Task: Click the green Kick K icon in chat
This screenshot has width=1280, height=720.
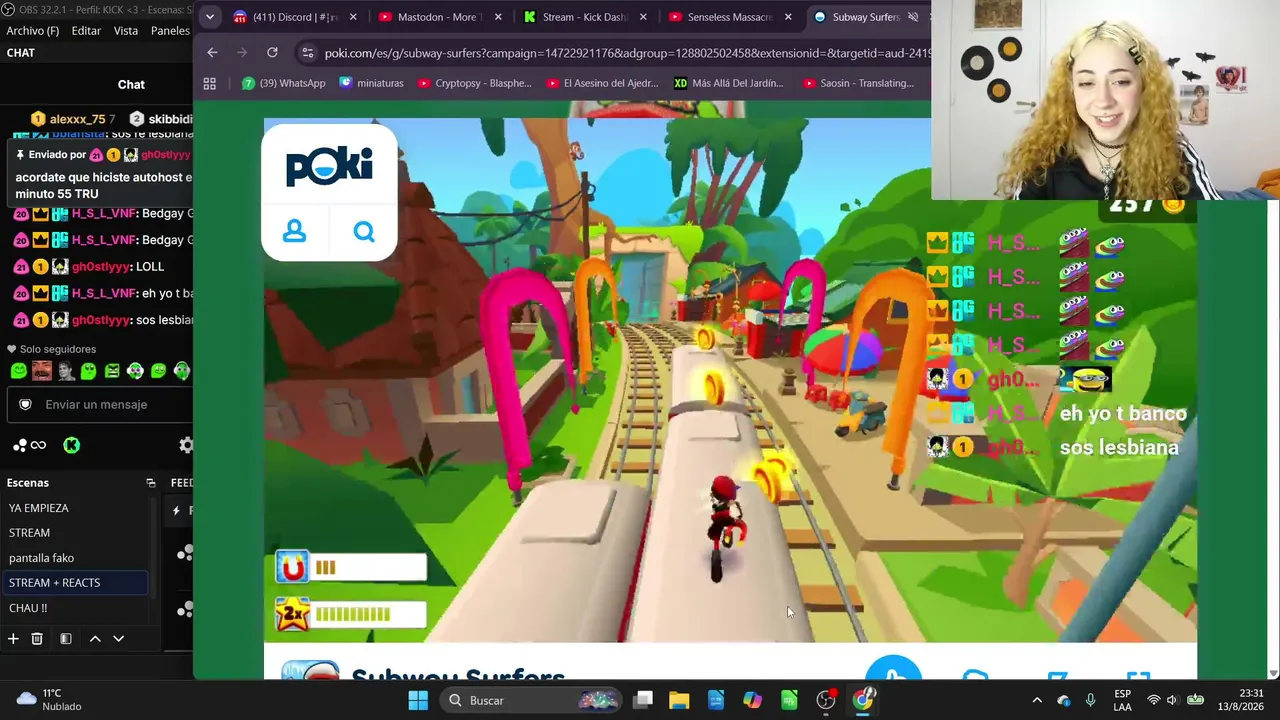Action: coord(71,445)
